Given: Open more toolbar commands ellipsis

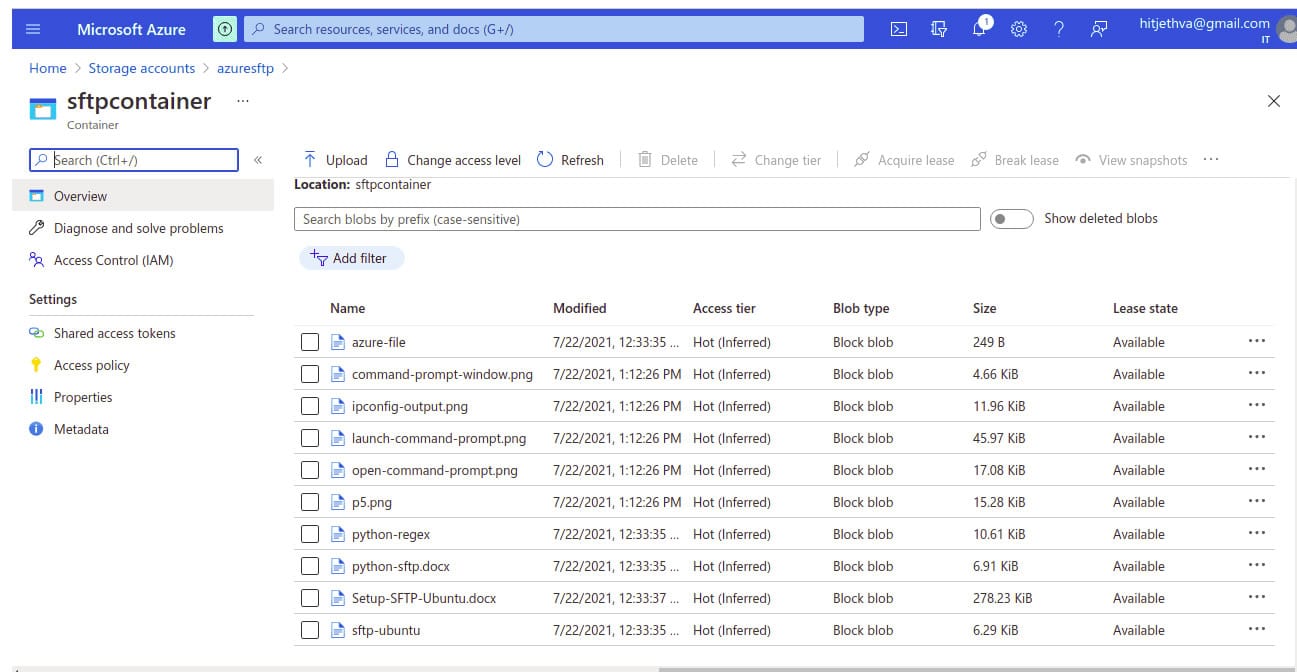Looking at the screenshot, I should point(1211,160).
